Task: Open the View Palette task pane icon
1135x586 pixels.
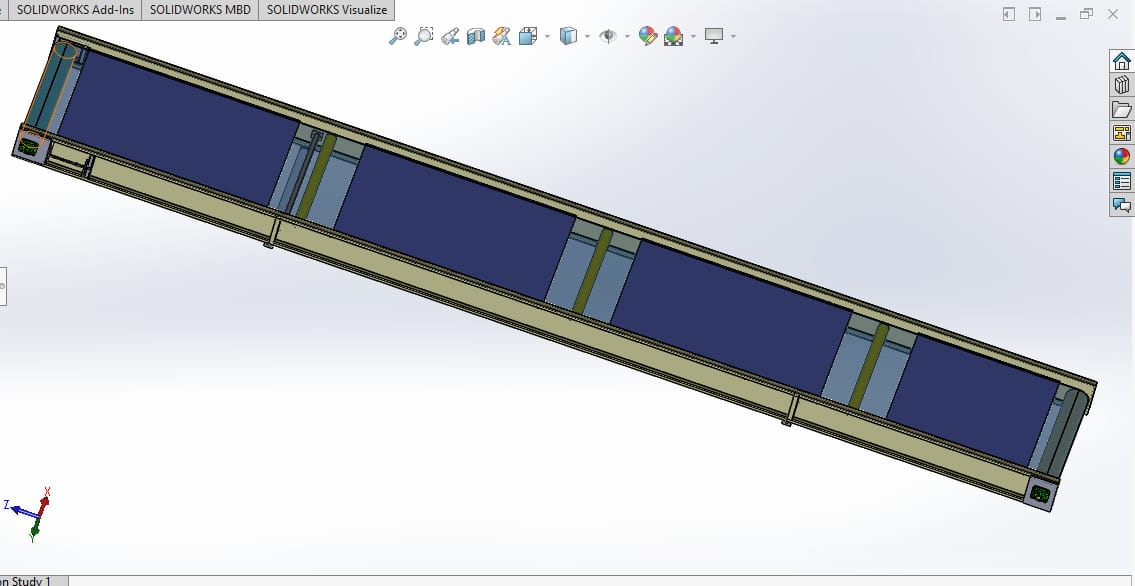Action: point(1121,133)
